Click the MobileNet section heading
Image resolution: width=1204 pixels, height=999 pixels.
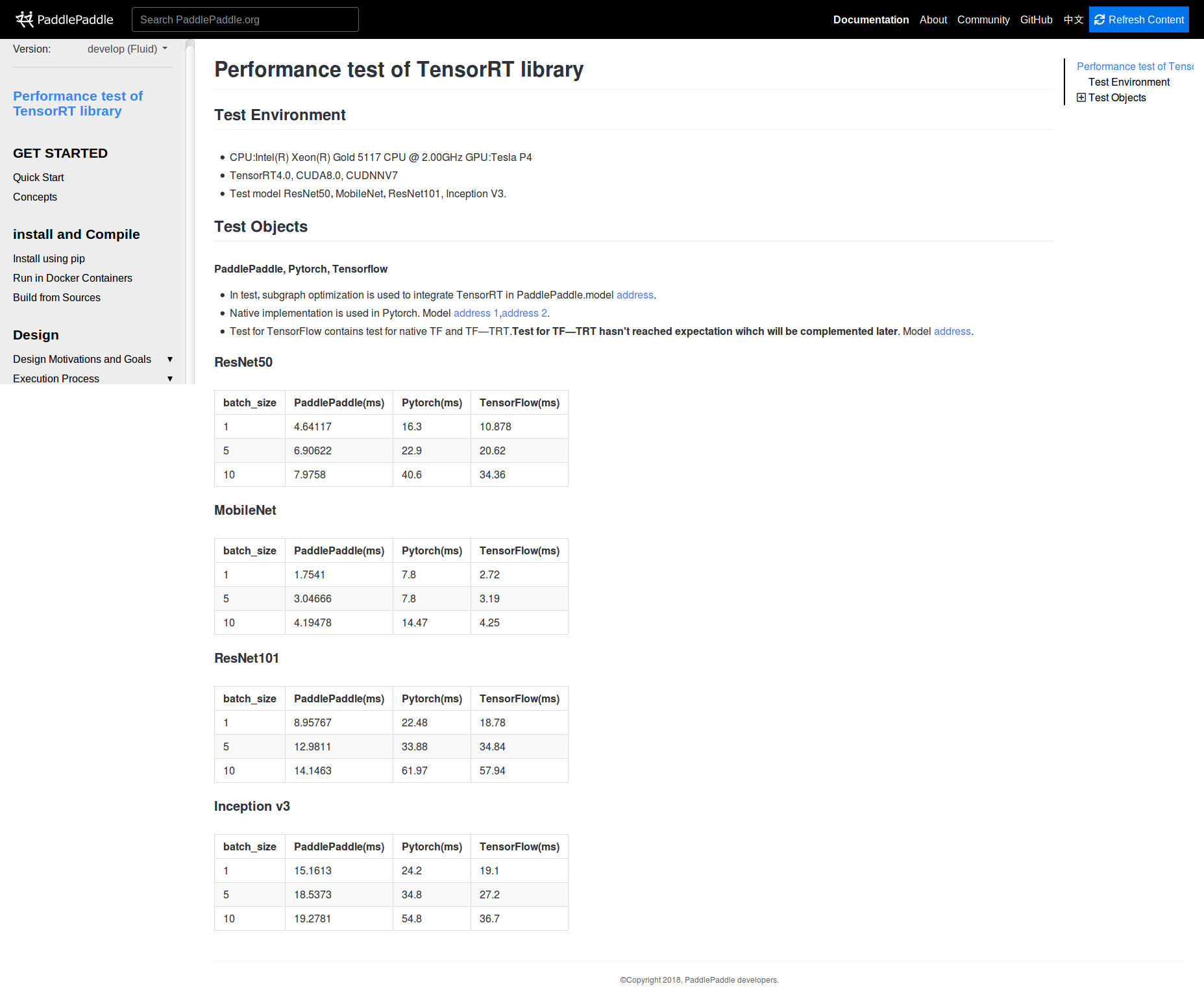coord(245,510)
